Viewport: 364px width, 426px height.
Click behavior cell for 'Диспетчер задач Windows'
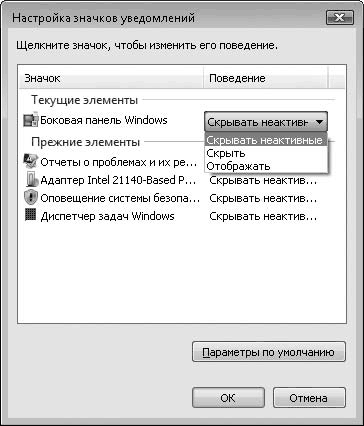click(263, 216)
